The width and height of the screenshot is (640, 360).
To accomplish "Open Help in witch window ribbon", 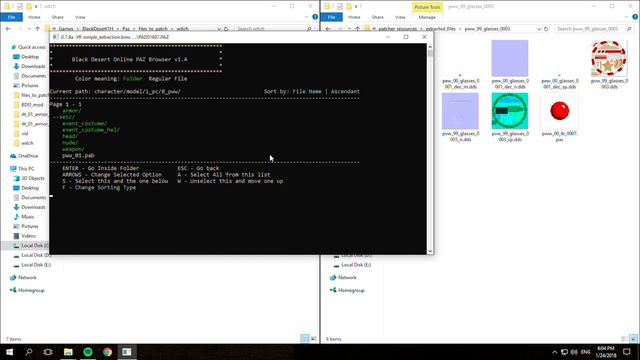I will pyautogui.click(x=315, y=17).
